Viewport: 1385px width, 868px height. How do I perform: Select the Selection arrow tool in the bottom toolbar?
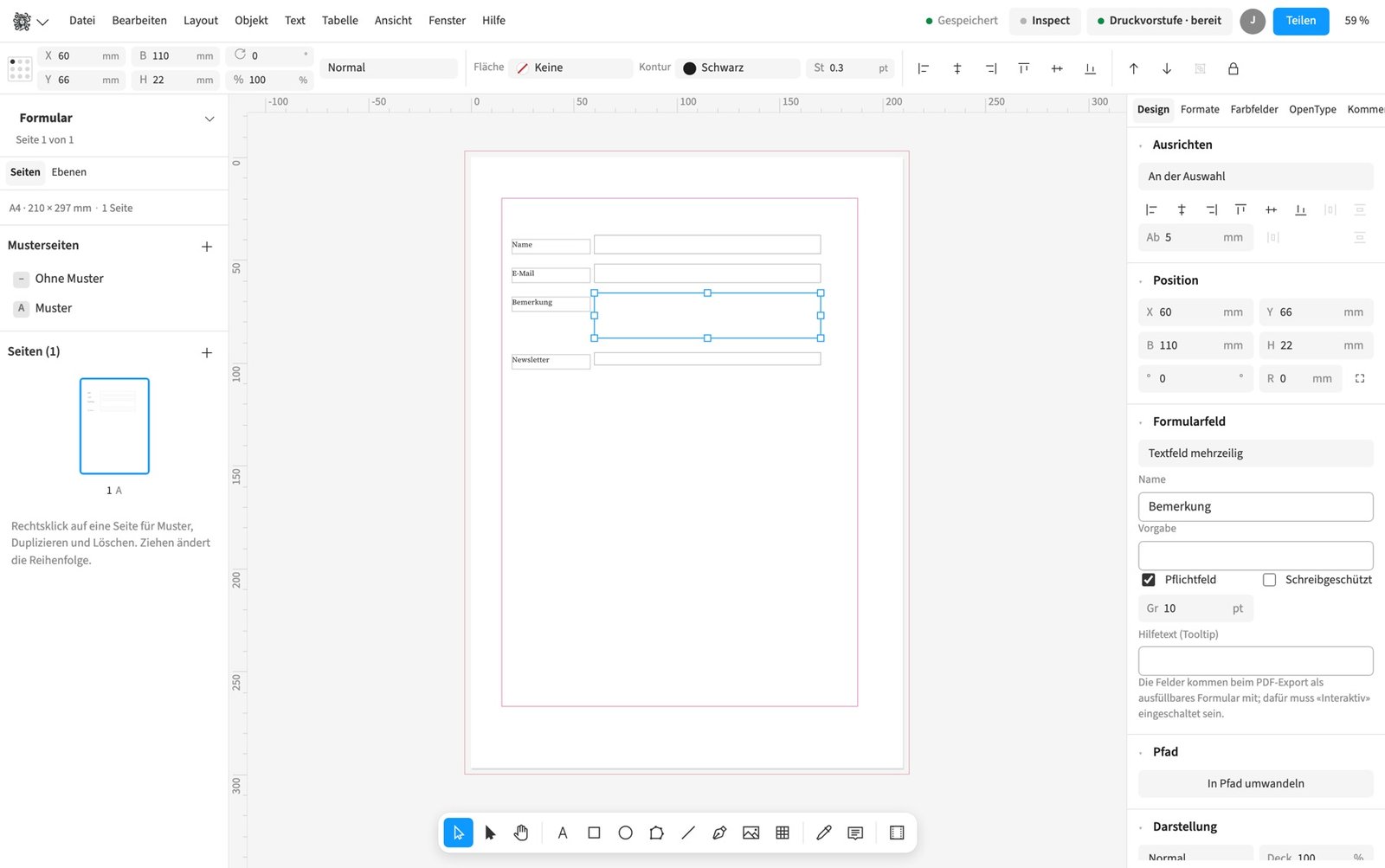458,833
